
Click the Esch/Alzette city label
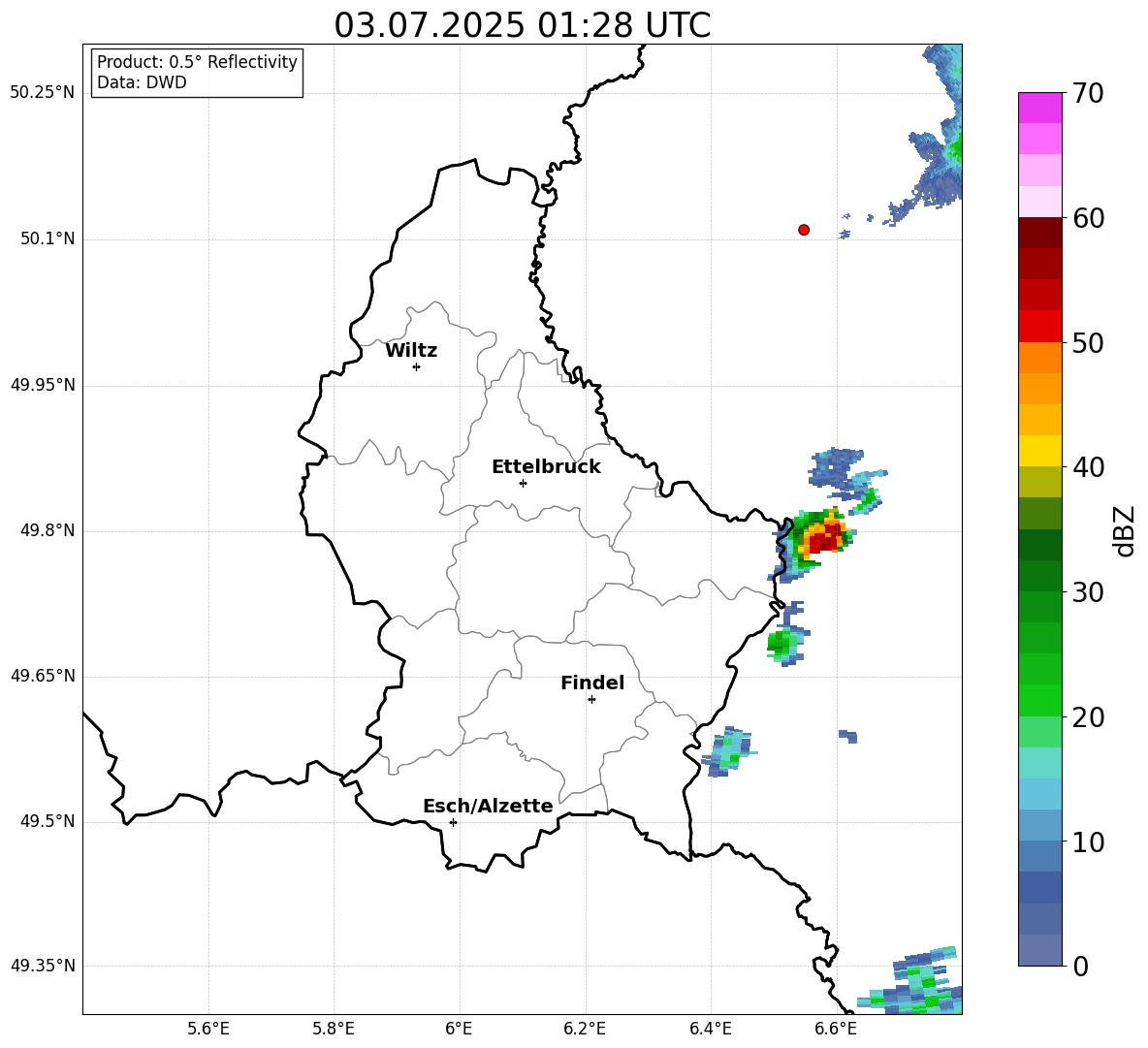point(488,806)
